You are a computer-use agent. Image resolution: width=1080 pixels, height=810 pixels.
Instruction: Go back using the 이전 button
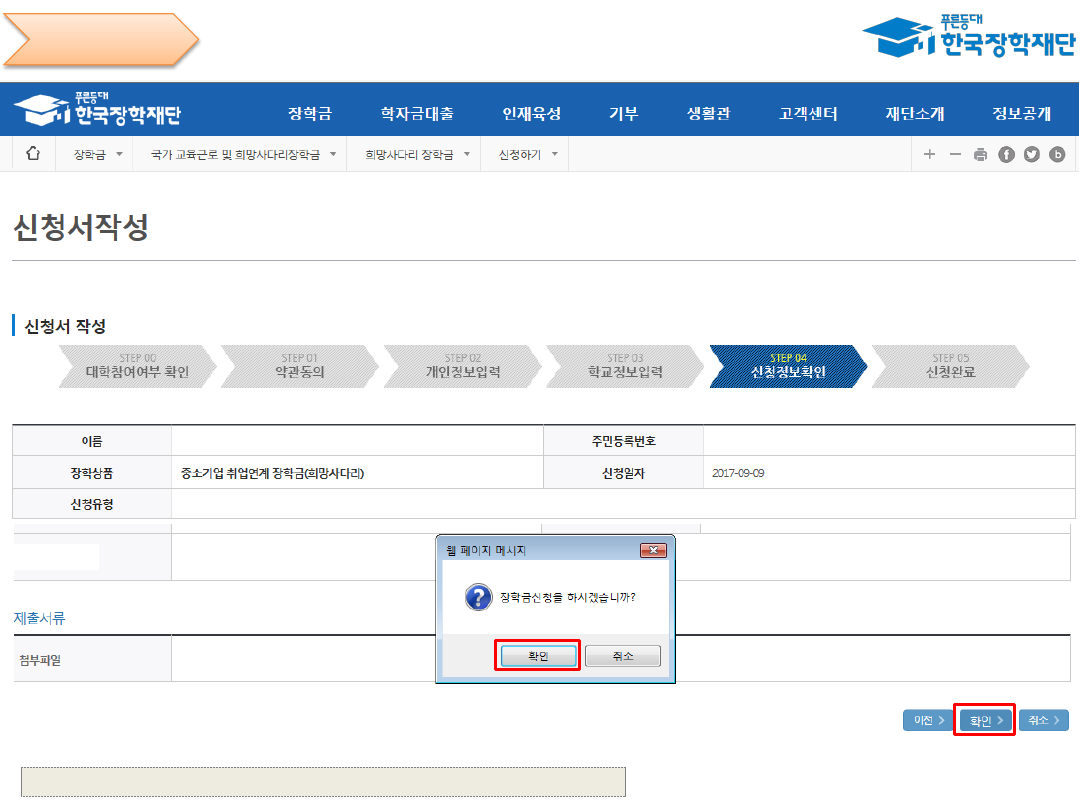tap(928, 720)
